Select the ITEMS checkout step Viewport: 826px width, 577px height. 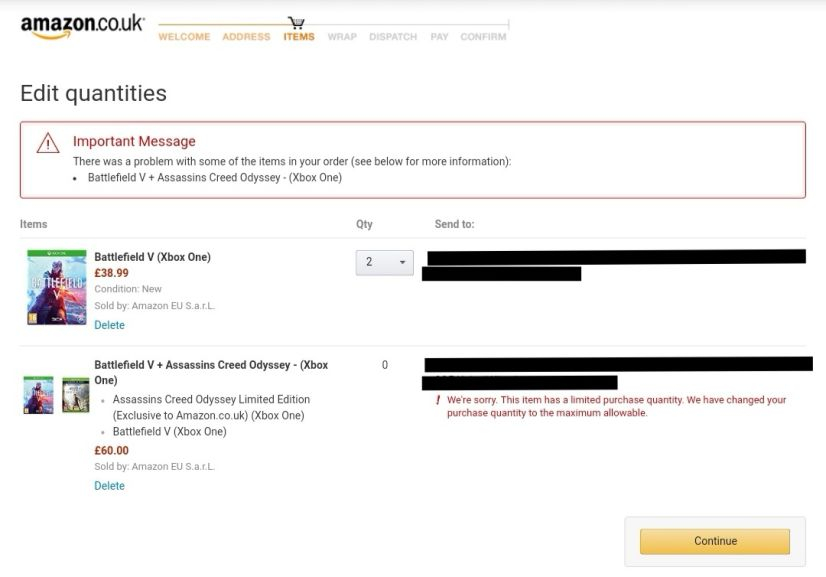click(299, 37)
